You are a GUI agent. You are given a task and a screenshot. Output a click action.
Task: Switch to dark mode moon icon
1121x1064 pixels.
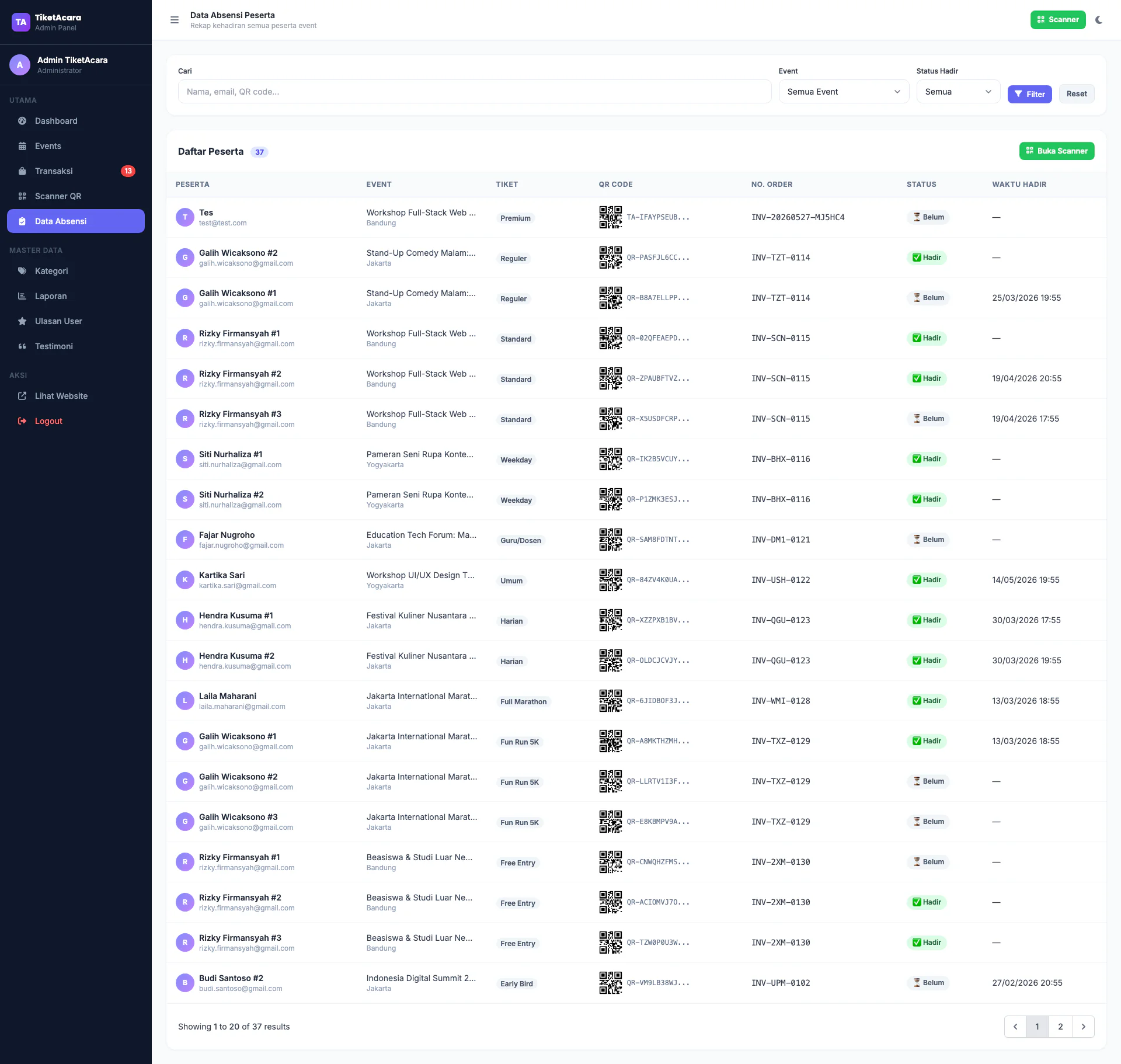pos(1099,20)
